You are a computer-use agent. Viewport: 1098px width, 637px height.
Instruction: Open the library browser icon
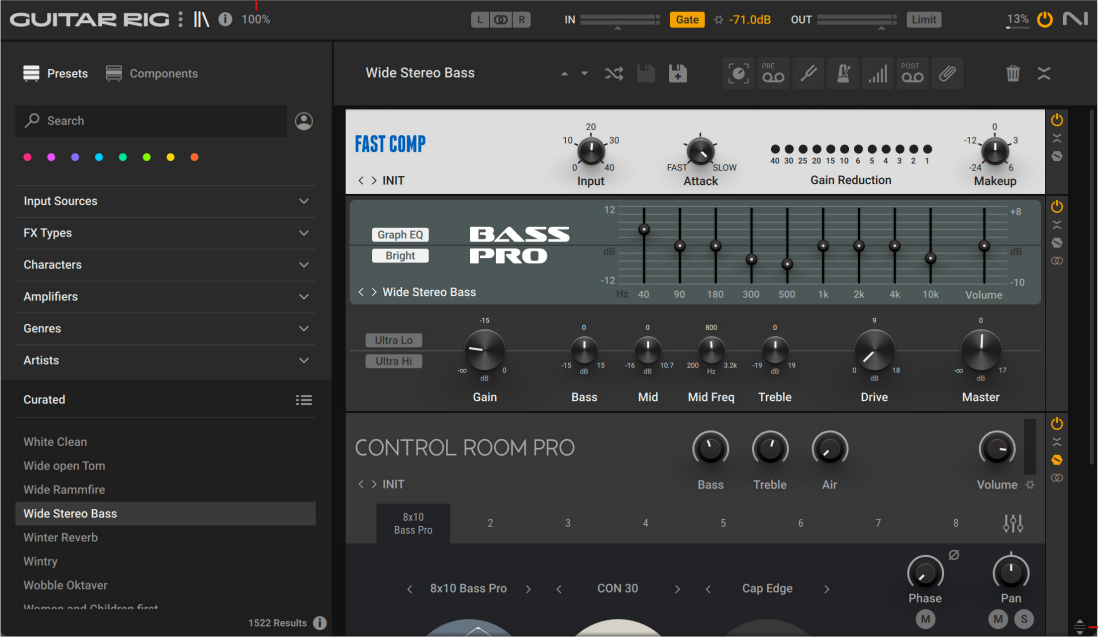202,19
